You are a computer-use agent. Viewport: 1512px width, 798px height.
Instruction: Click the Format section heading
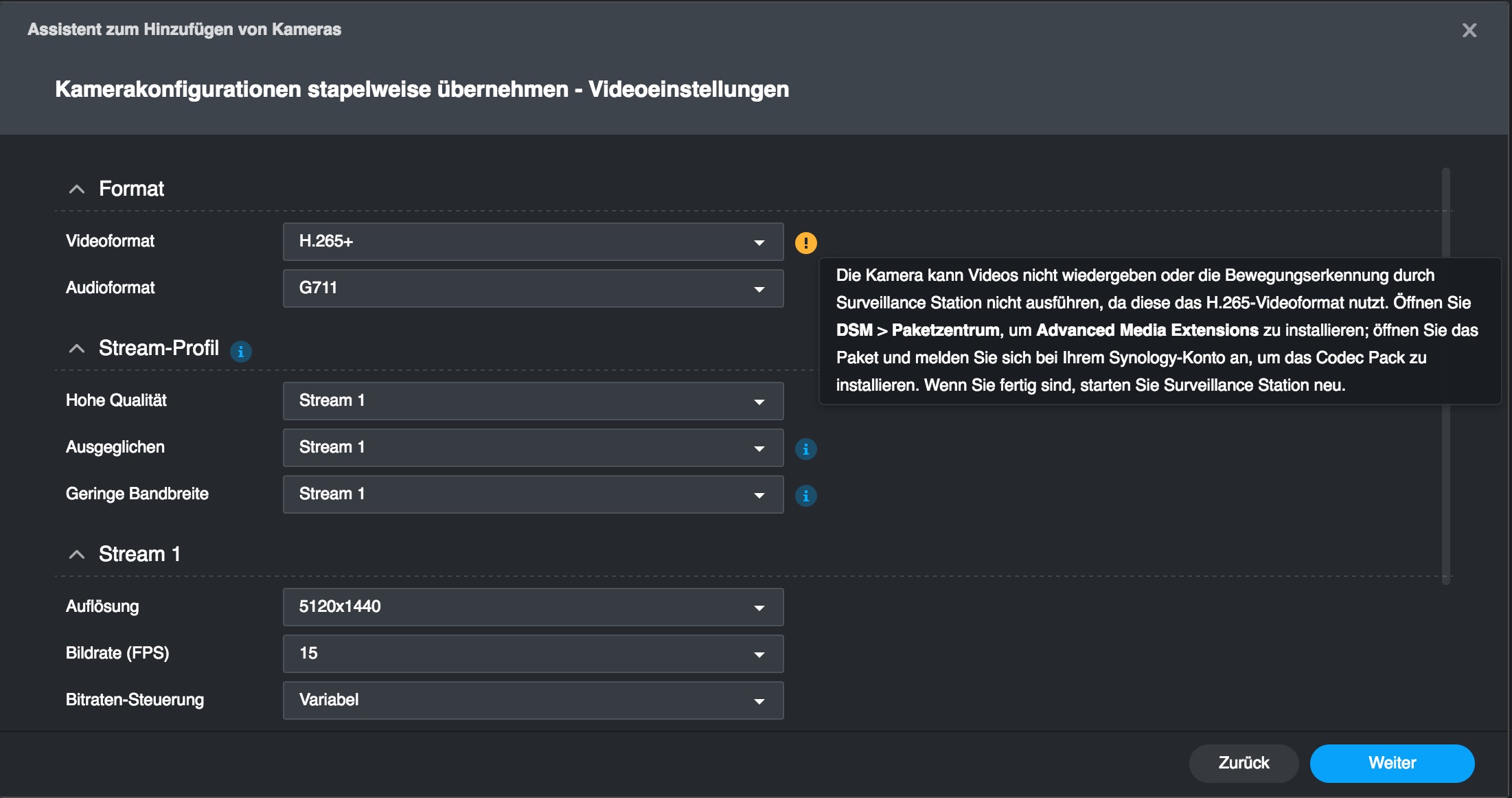click(x=131, y=189)
